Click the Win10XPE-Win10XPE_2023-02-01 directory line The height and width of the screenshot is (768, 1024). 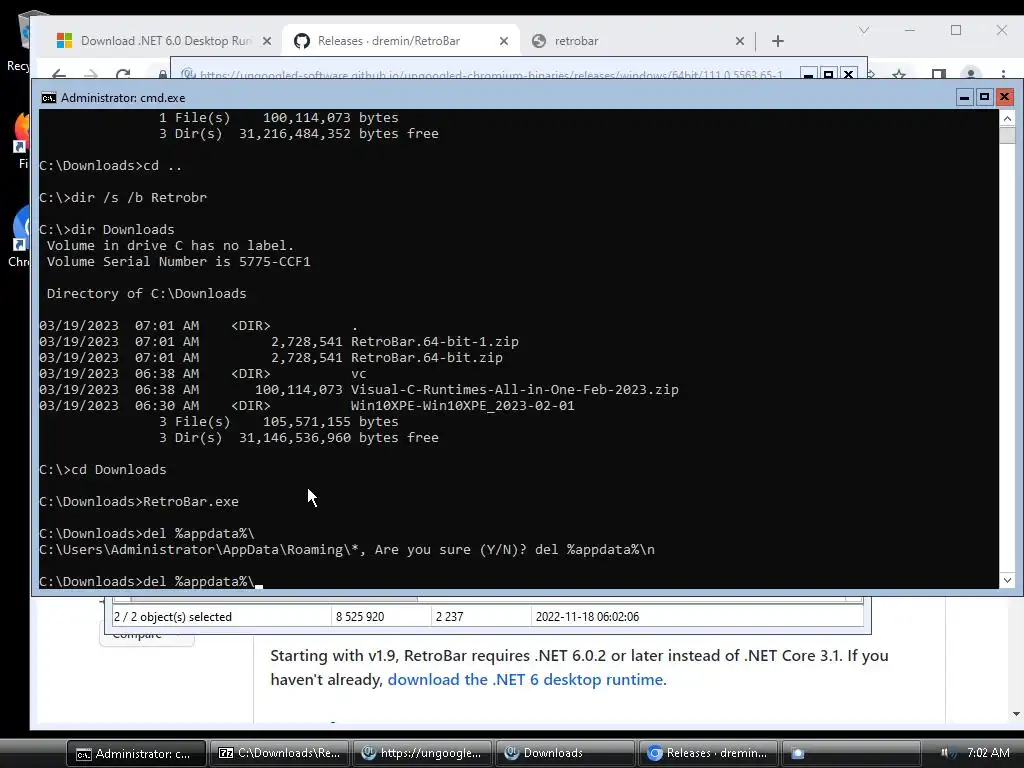tap(307, 406)
